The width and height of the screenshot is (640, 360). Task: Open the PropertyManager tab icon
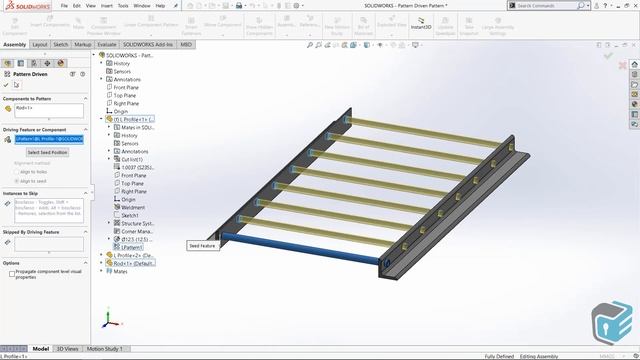tap(20, 63)
